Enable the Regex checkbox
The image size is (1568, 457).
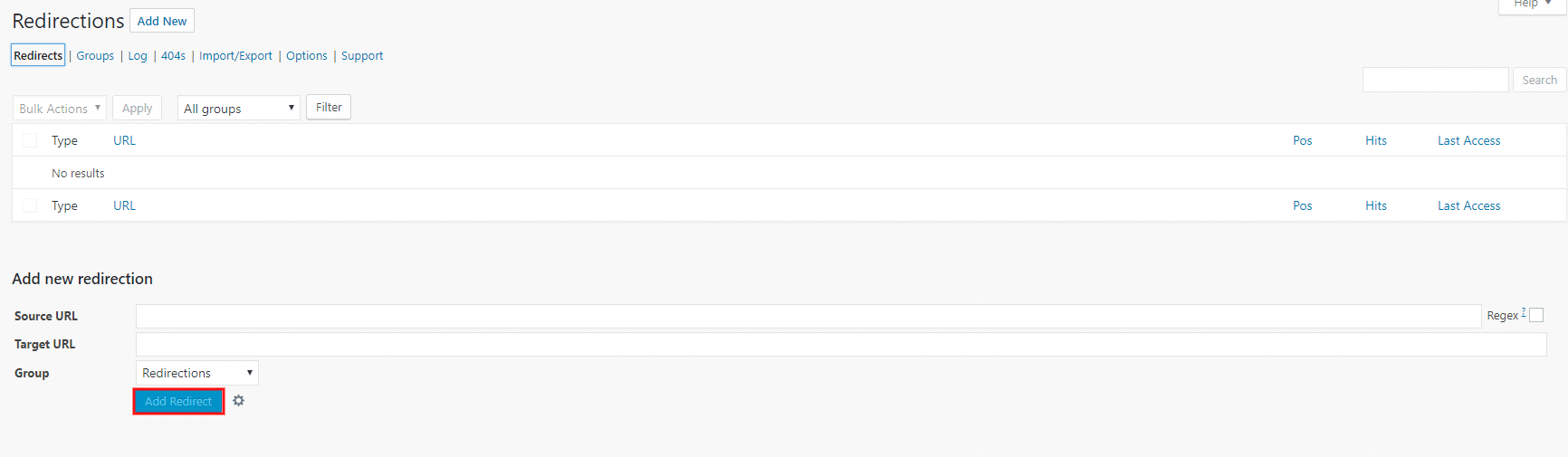(x=1536, y=315)
